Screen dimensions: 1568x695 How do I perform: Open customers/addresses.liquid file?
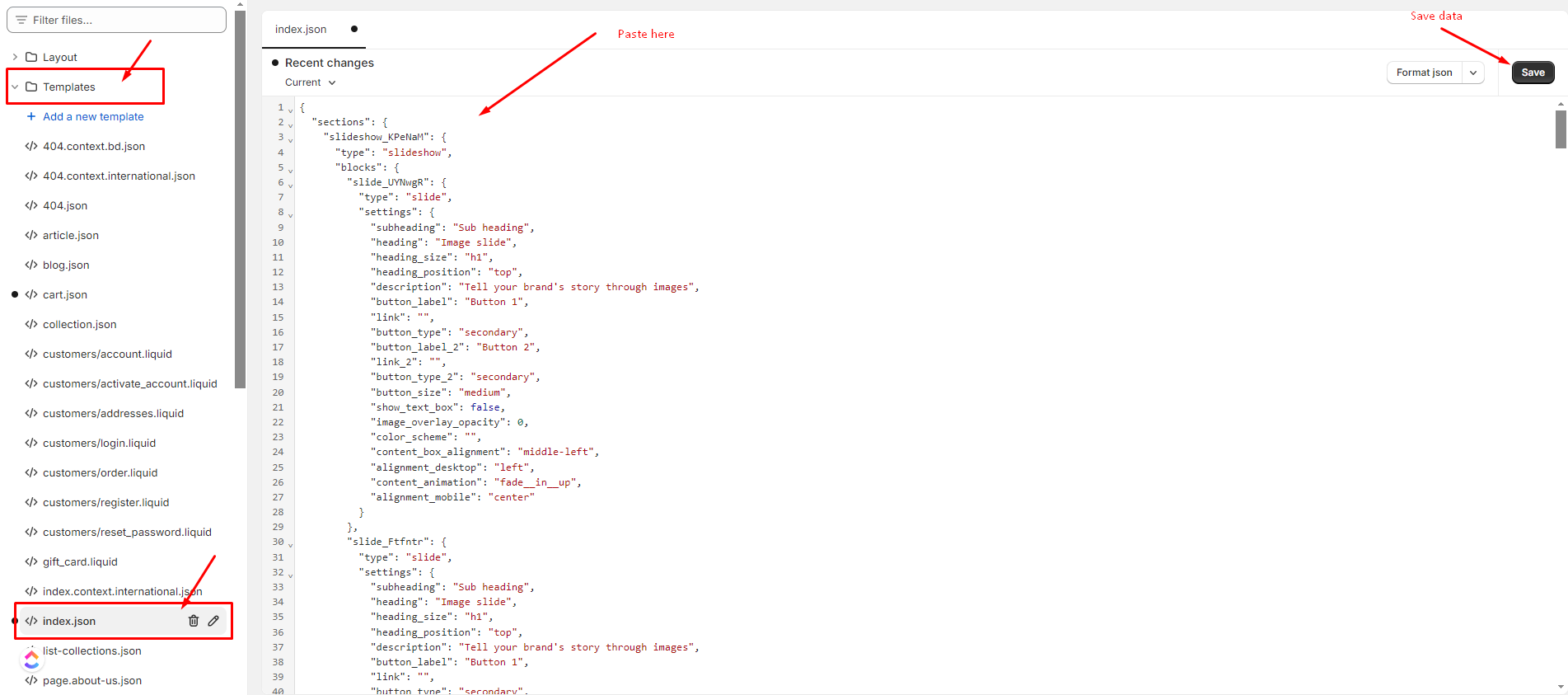tap(113, 413)
